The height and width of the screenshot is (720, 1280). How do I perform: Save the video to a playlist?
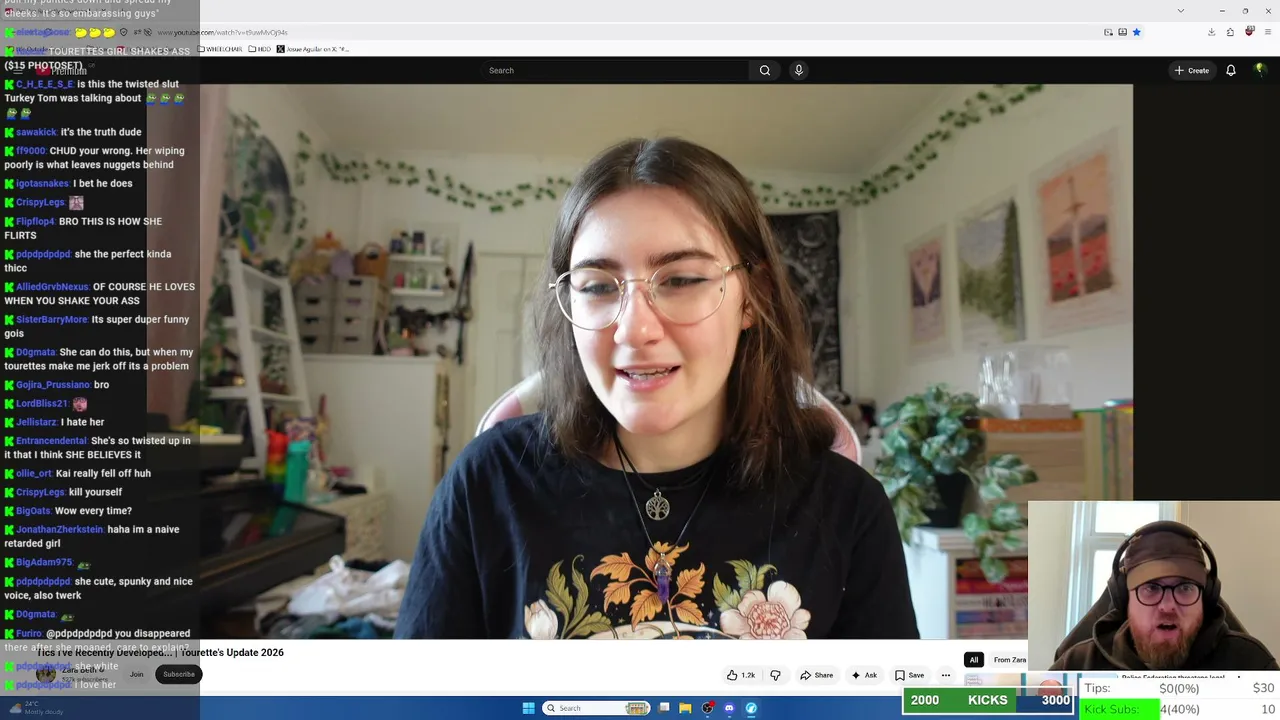[910, 675]
